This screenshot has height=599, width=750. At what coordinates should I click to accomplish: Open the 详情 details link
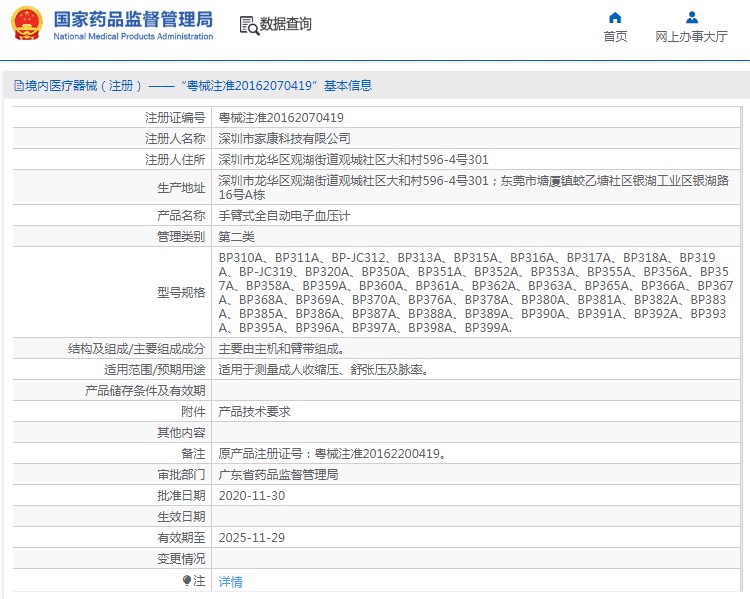231,581
